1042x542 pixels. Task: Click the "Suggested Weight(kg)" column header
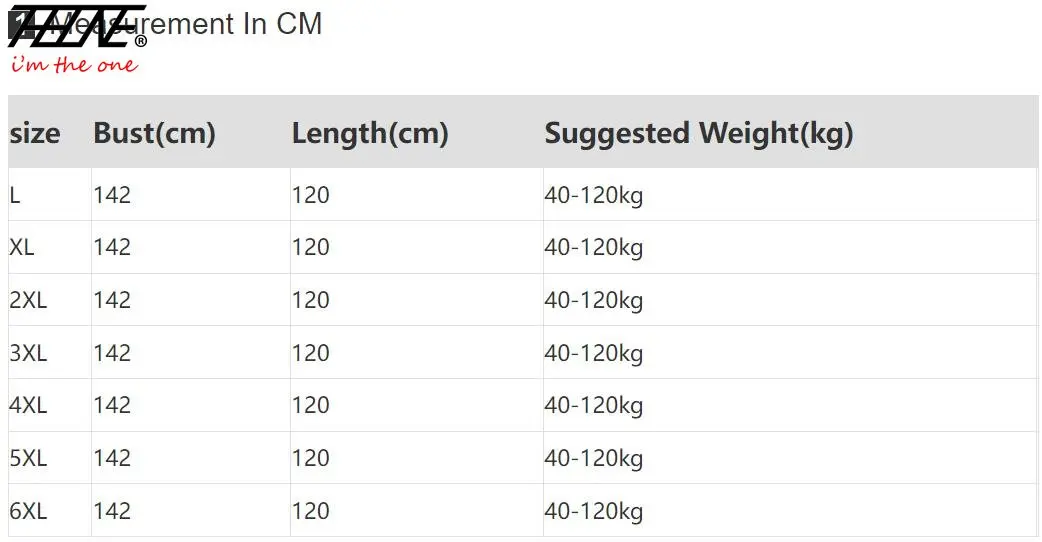[698, 133]
